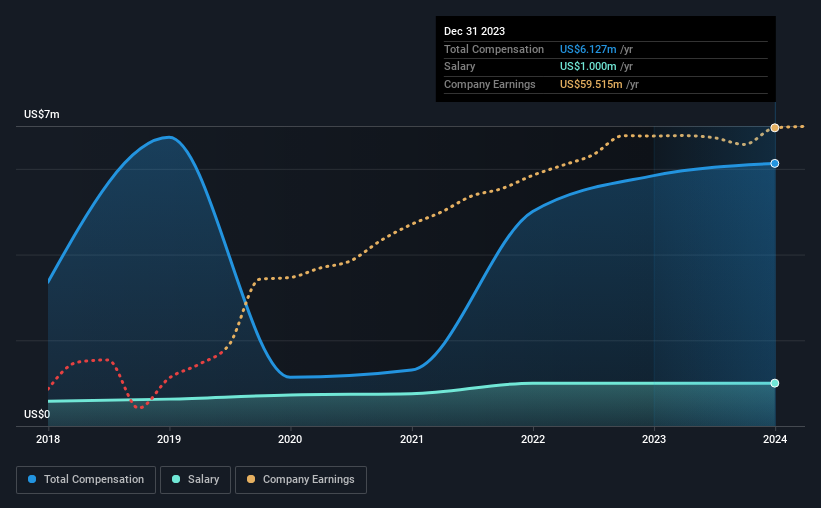
Task: Click the 2021 x-axis label
Action: tap(412, 439)
